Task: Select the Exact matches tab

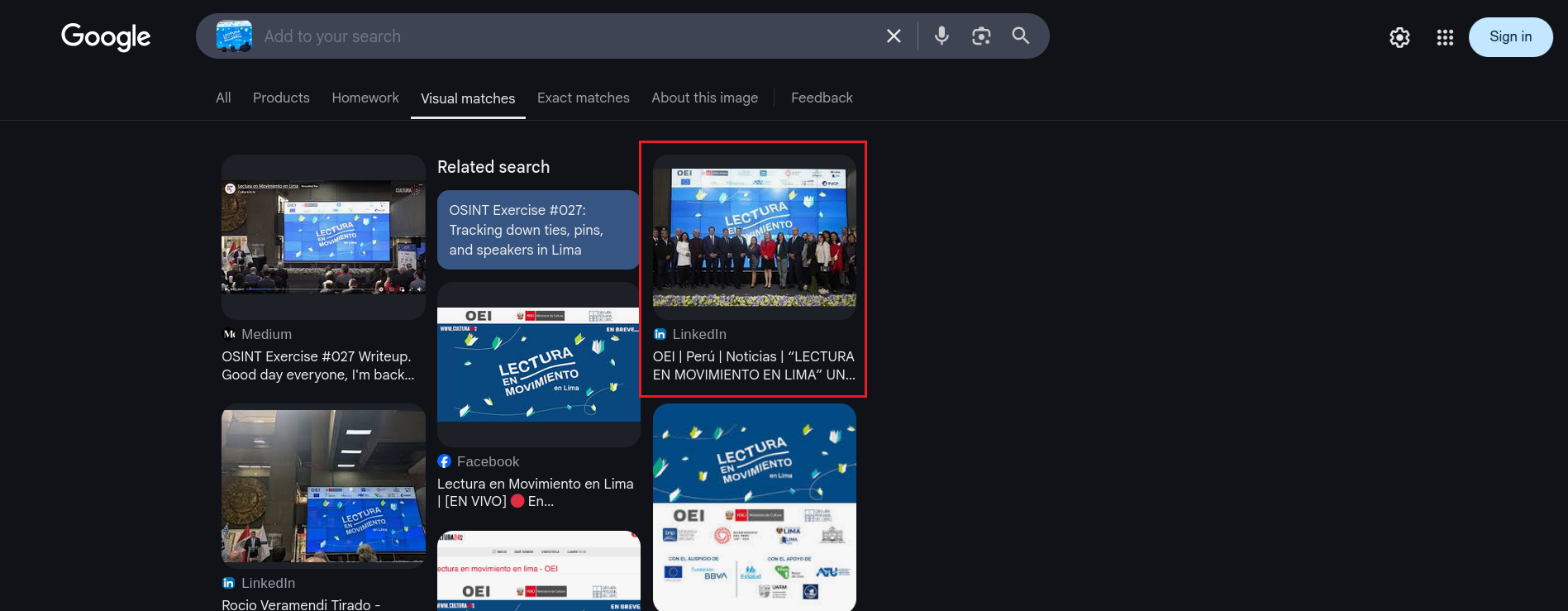Action: pos(583,98)
